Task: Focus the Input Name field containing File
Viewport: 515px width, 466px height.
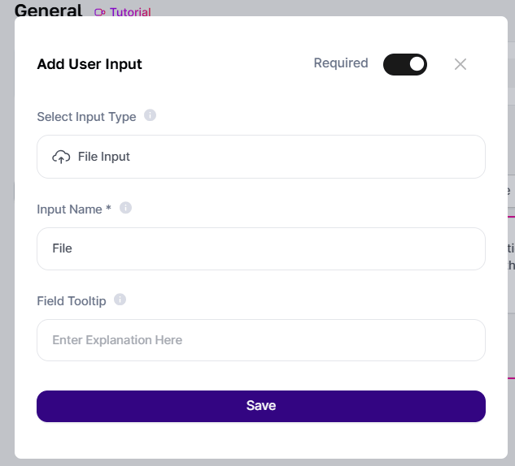Action: pyautogui.click(x=261, y=249)
